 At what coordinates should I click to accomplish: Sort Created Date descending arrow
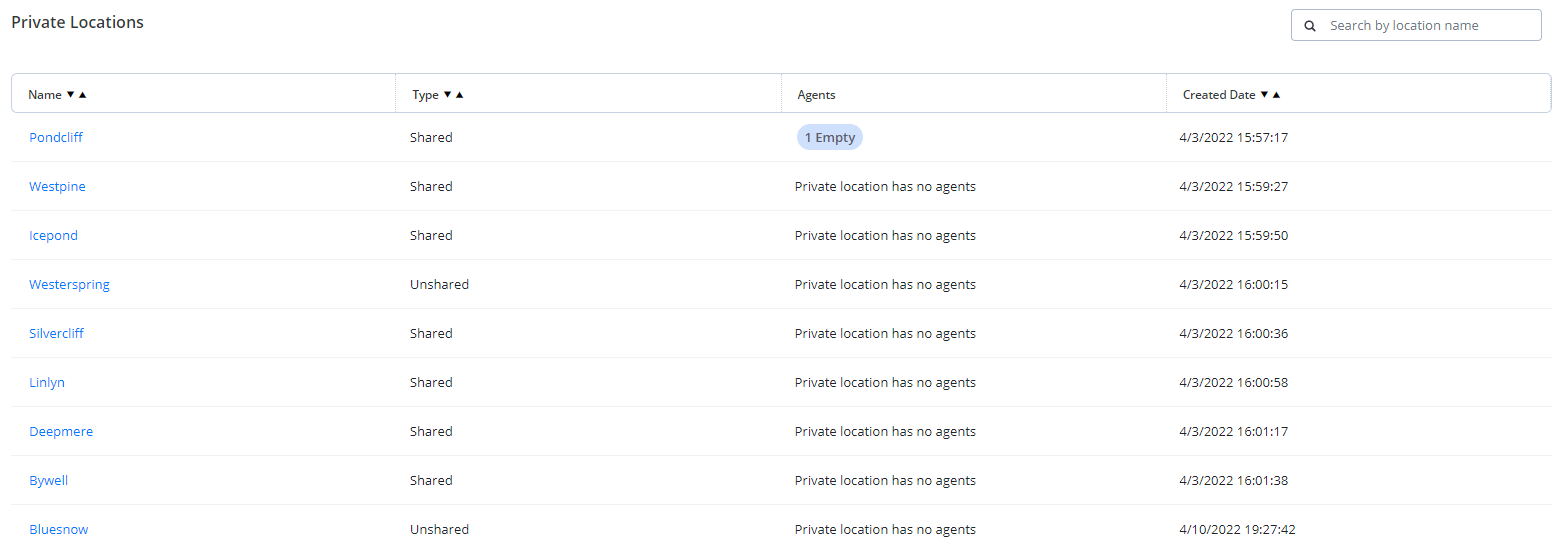click(x=1264, y=95)
